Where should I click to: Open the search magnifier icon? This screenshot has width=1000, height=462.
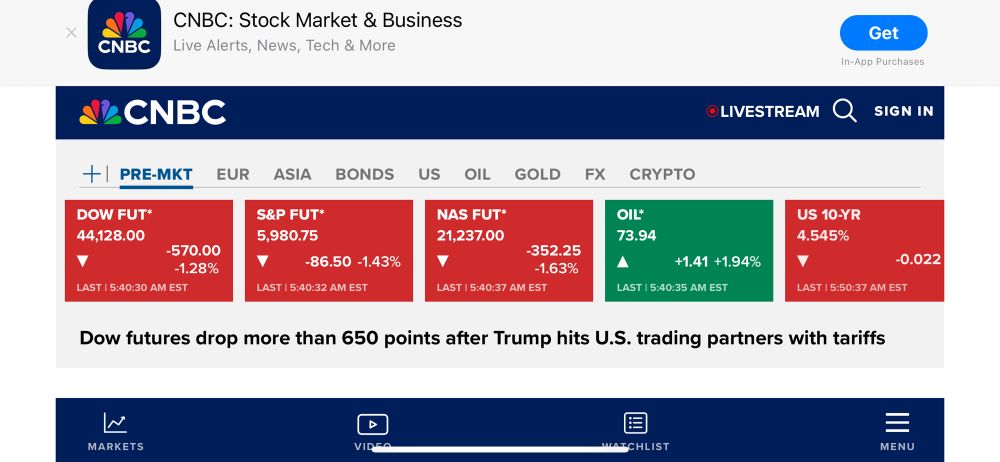(844, 111)
